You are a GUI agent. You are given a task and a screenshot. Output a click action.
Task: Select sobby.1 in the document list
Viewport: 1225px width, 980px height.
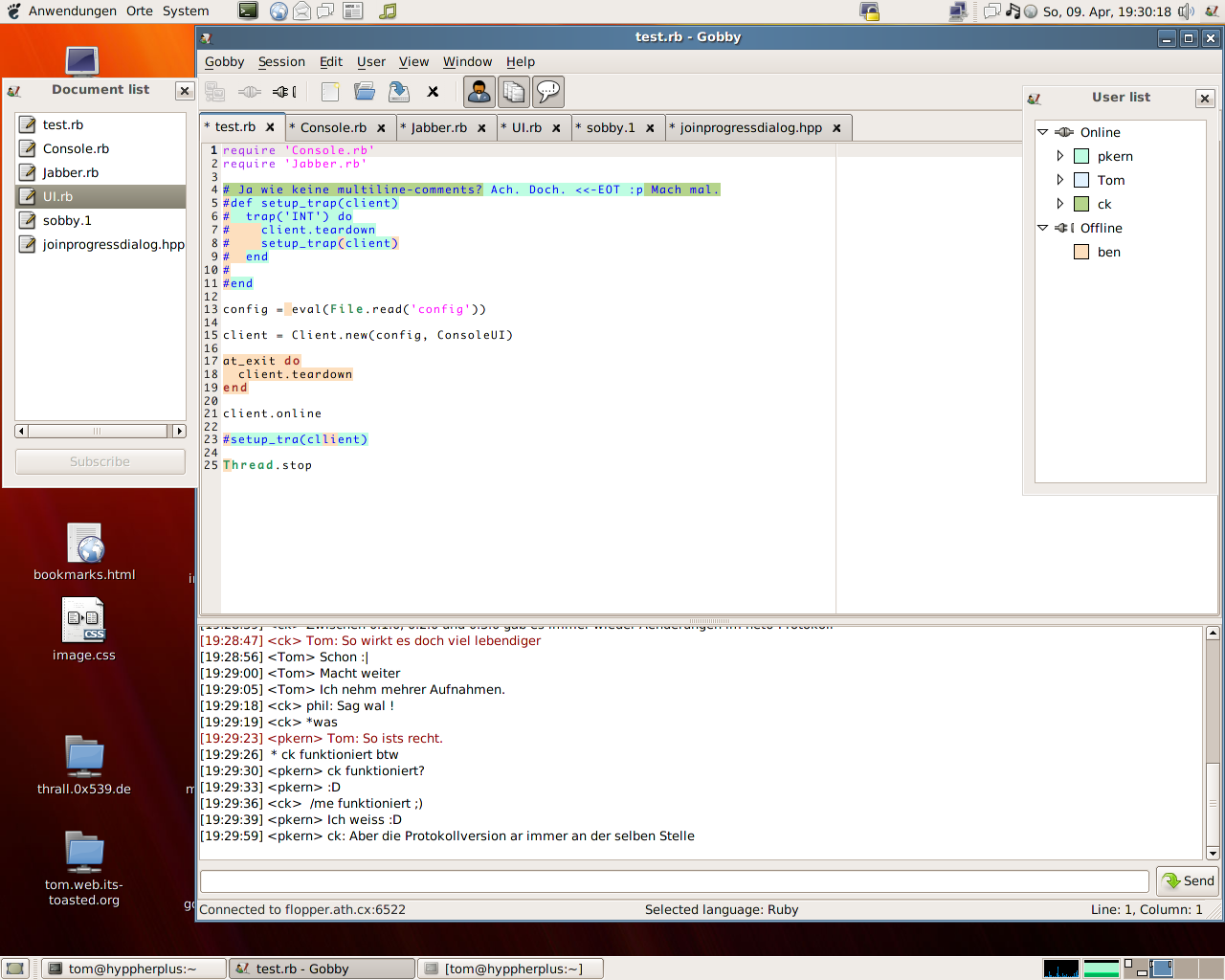pyautogui.click(x=67, y=220)
